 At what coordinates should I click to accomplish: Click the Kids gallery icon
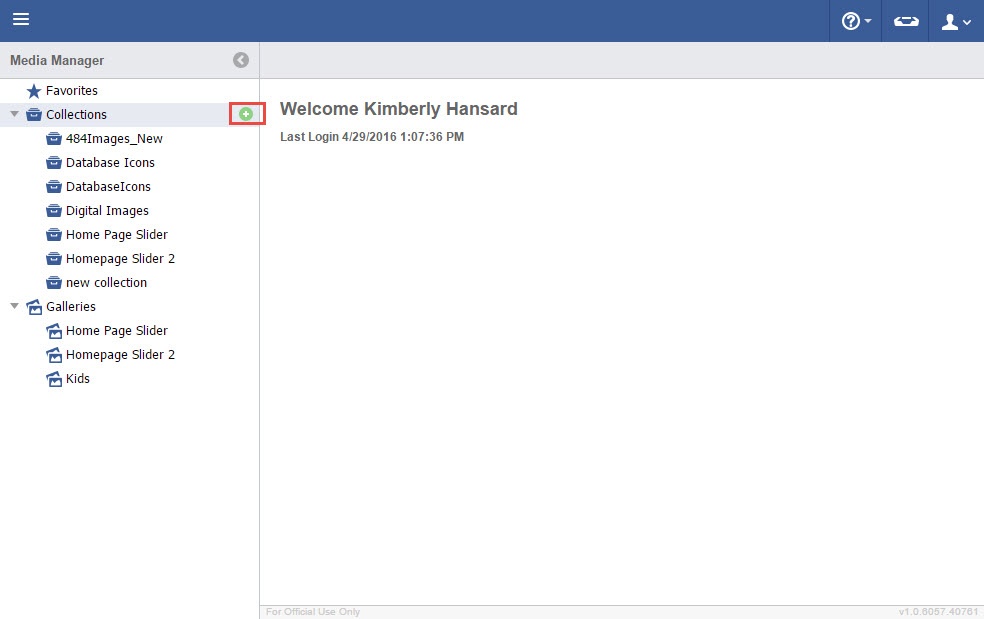point(54,379)
